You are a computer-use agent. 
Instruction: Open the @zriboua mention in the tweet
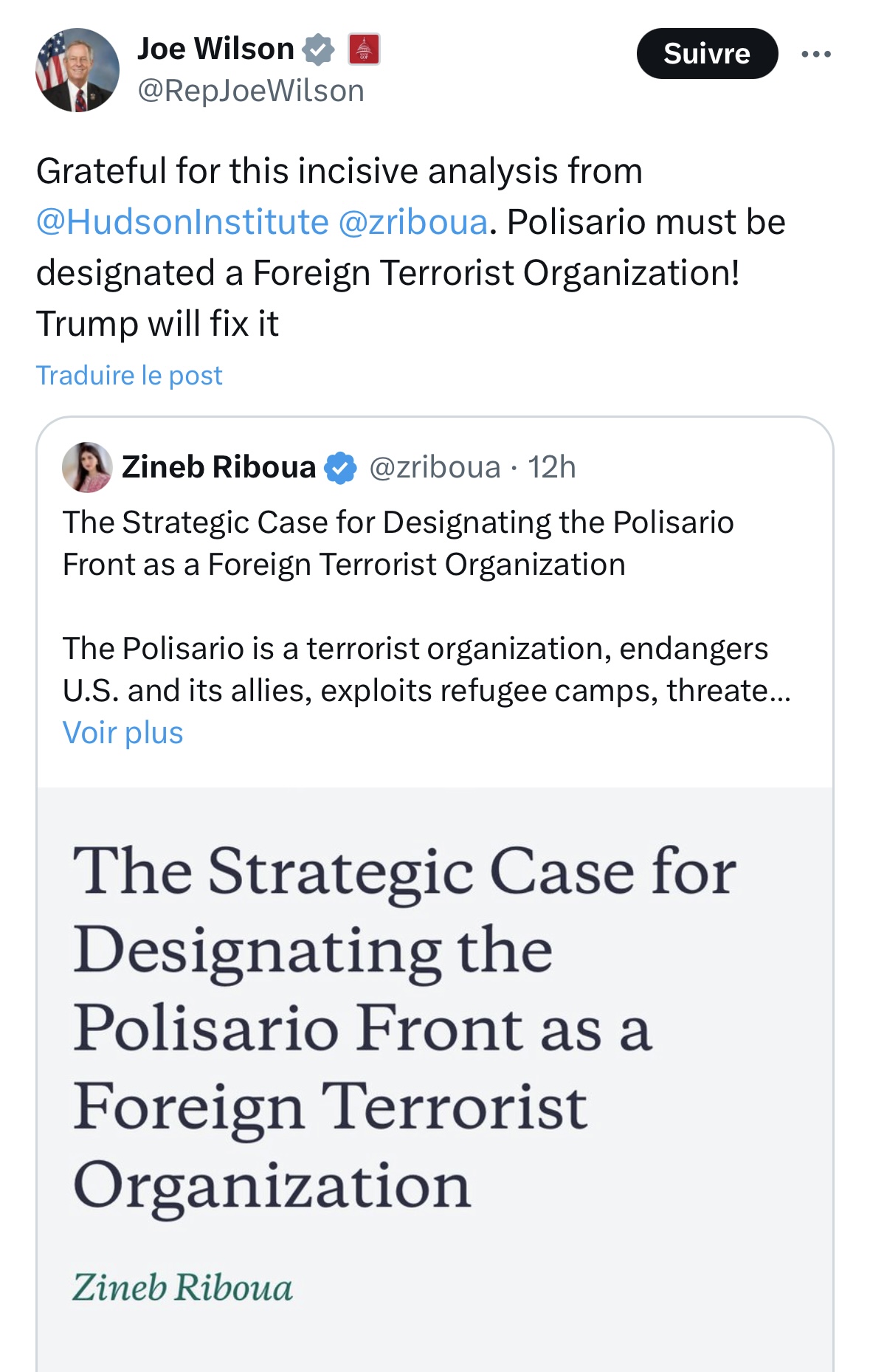point(413,221)
